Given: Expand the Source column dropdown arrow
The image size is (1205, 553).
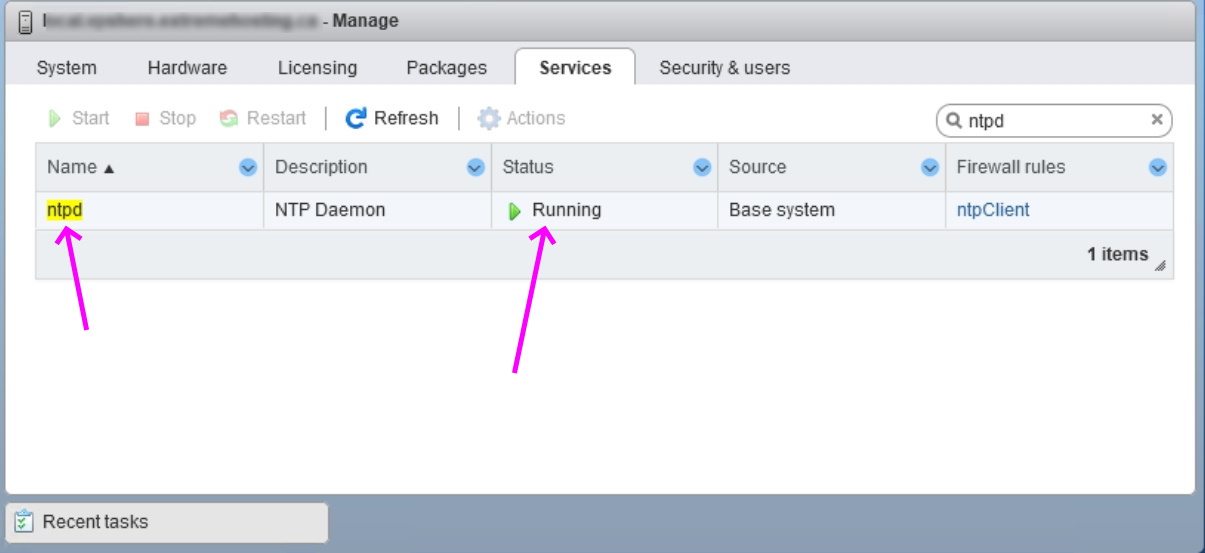Looking at the screenshot, I should 930,168.
